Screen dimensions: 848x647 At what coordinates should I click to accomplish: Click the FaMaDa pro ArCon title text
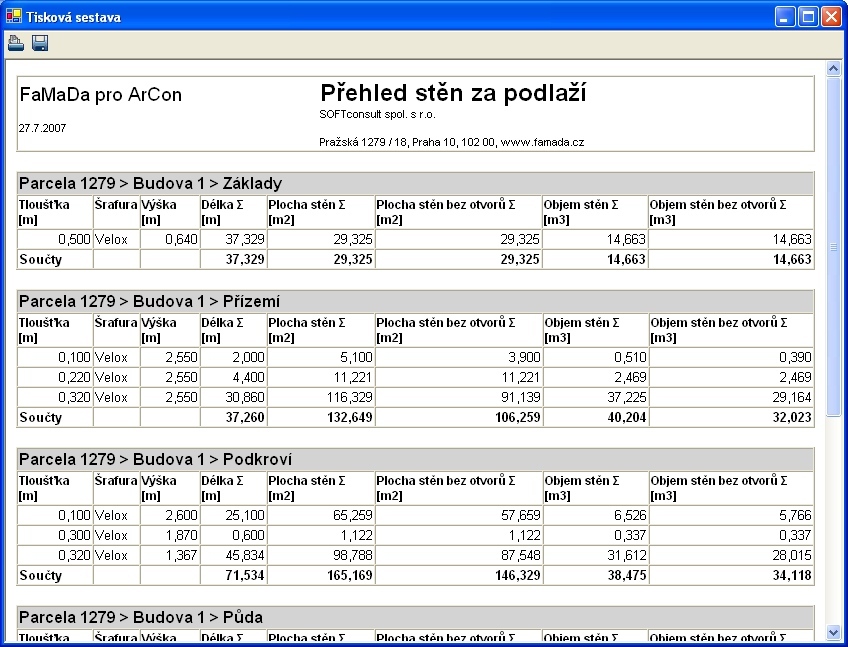click(x=101, y=95)
